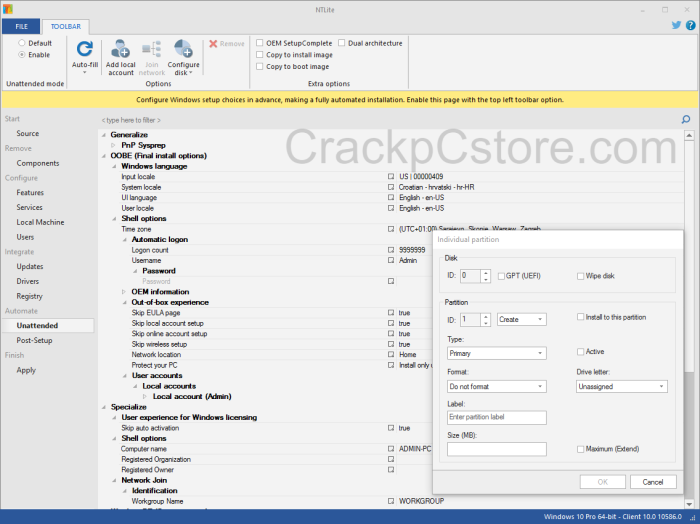The width and height of the screenshot is (700, 524).
Task: Open the FILE menu tab
Action: click(21, 26)
